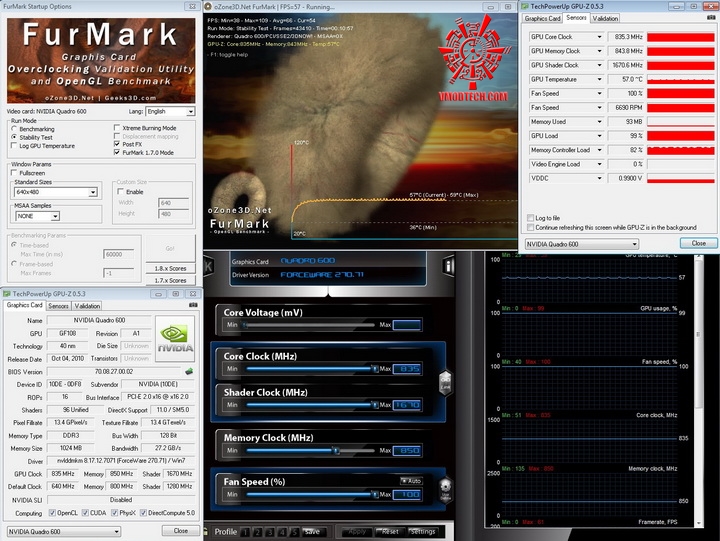This screenshot has height=541, width=720.
Task: Click the user define fan icon
Action: 445,490
